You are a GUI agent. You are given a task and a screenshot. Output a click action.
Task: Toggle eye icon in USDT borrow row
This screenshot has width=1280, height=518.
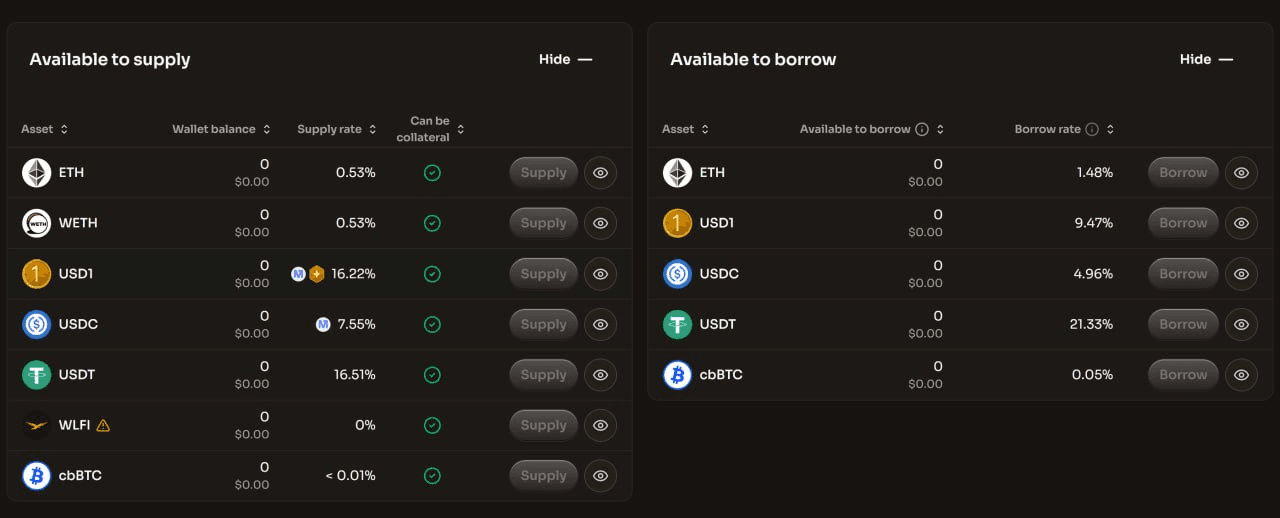click(1241, 324)
